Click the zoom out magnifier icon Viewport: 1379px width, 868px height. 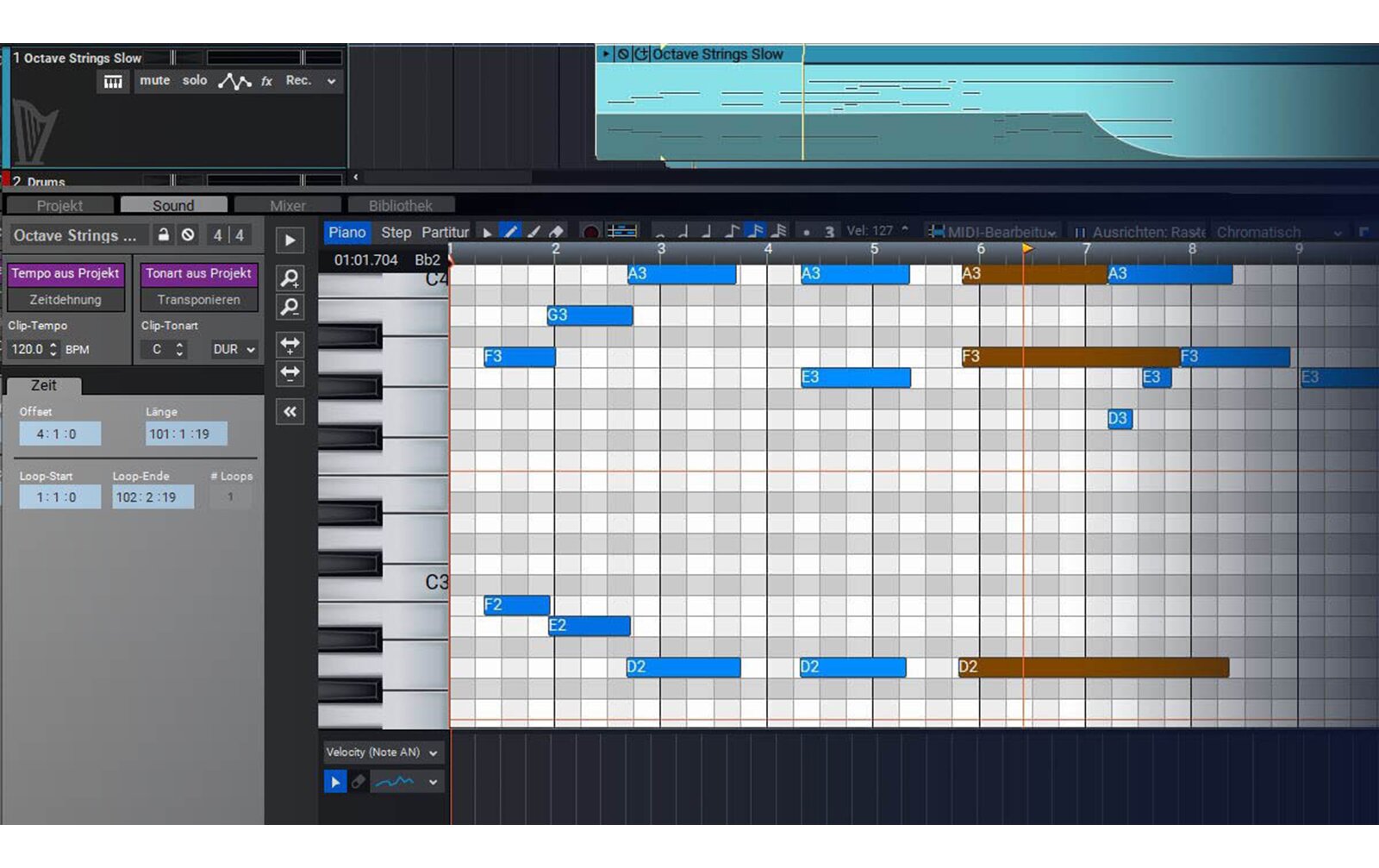click(x=290, y=307)
